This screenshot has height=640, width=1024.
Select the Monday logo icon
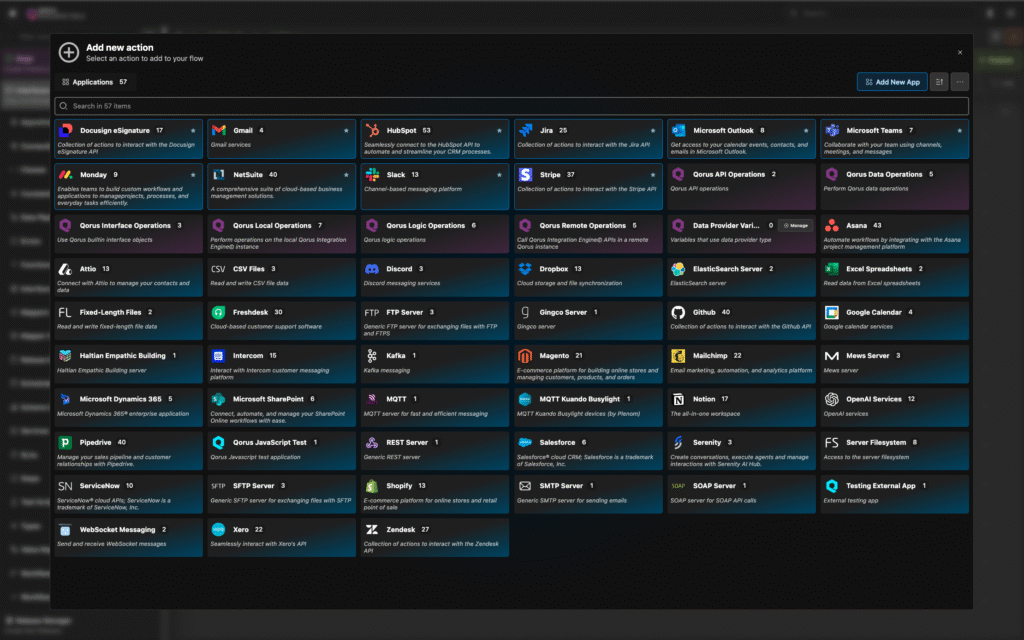pos(65,174)
